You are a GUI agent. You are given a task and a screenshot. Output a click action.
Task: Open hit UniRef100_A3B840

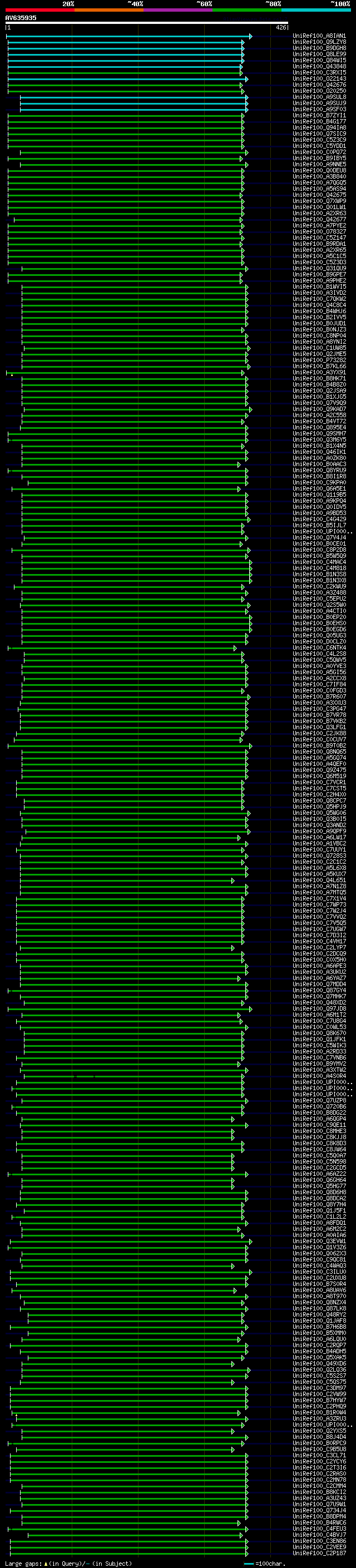pos(319,176)
